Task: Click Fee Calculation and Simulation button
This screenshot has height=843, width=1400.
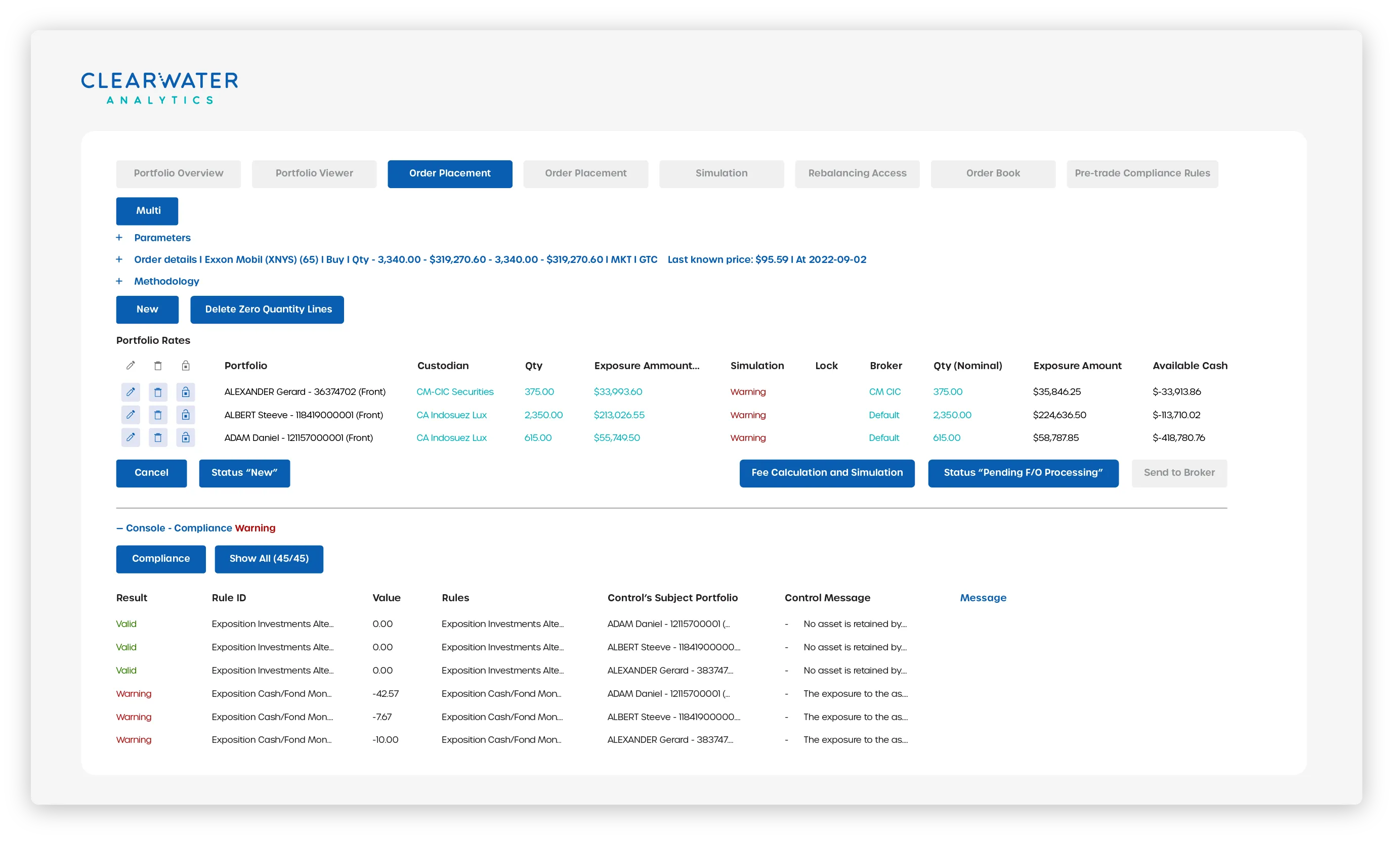Action: 827,473
